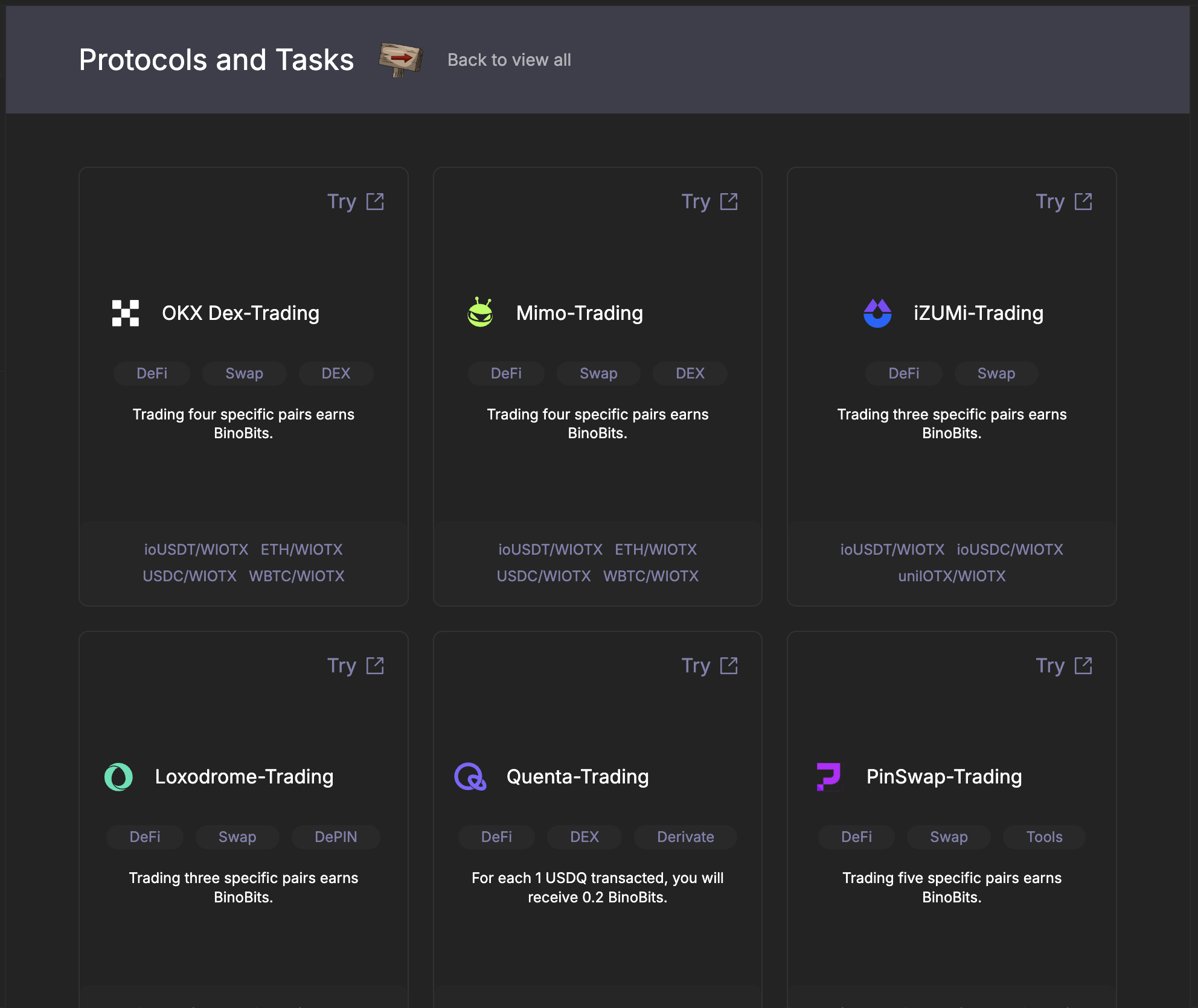Screen dimensions: 1198x1008
Task: Select the DePIN tag on Loxodrome card
Action: (336, 837)
